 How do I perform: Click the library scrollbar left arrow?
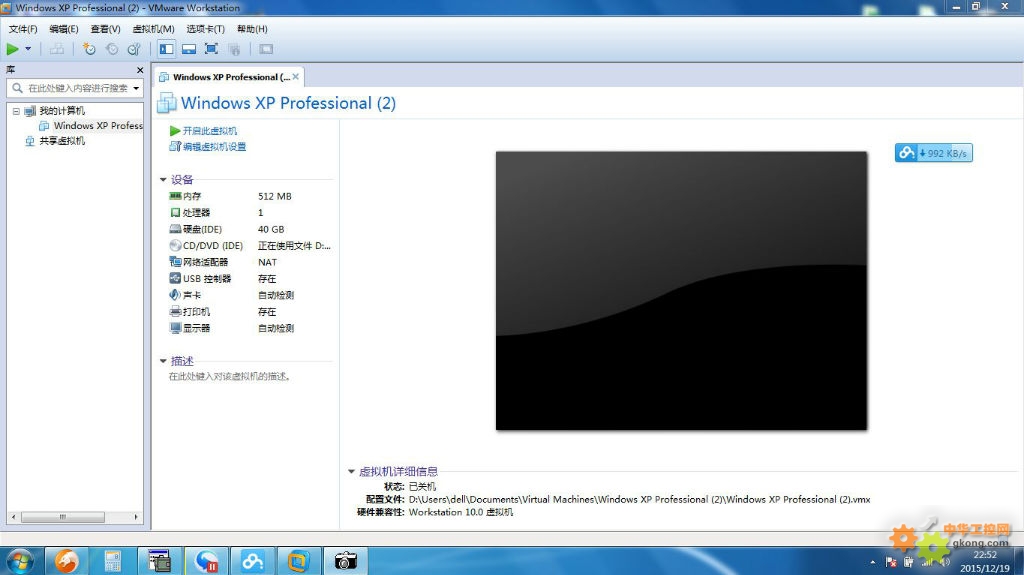(13, 517)
